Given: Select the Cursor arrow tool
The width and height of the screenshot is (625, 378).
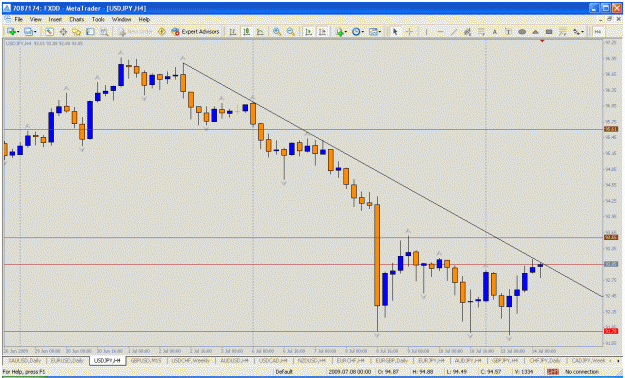Looking at the screenshot, I should click(x=395, y=32).
